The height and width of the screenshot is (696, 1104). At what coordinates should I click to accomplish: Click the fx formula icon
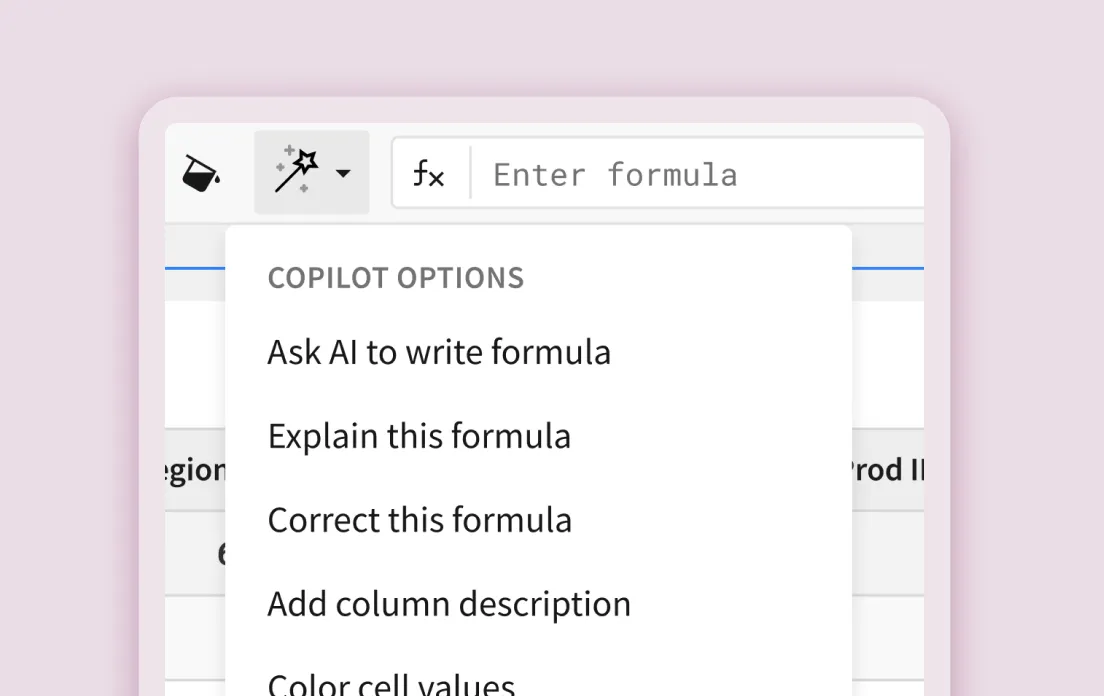point(429,175)
